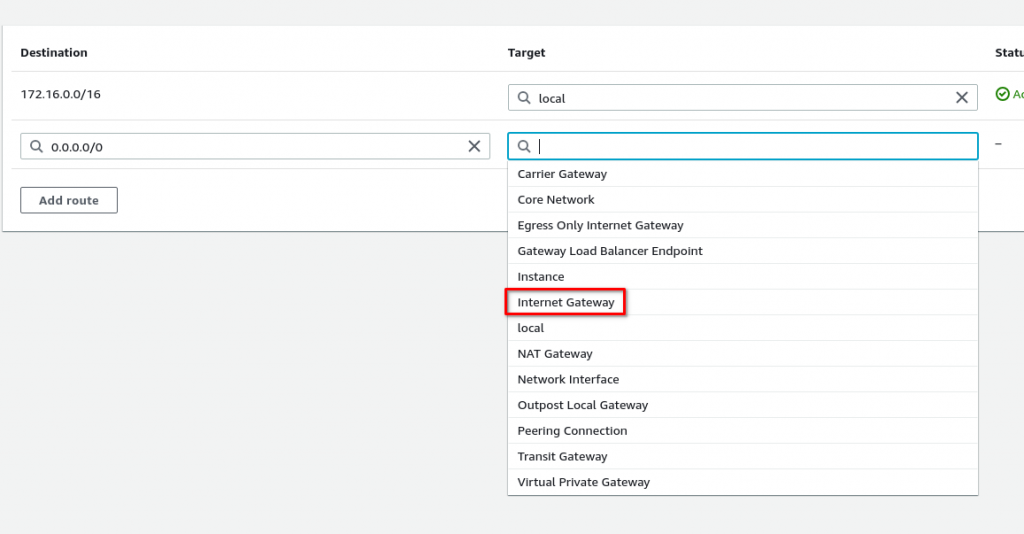
Task: Click the Add route button
Action: point(69,201)
